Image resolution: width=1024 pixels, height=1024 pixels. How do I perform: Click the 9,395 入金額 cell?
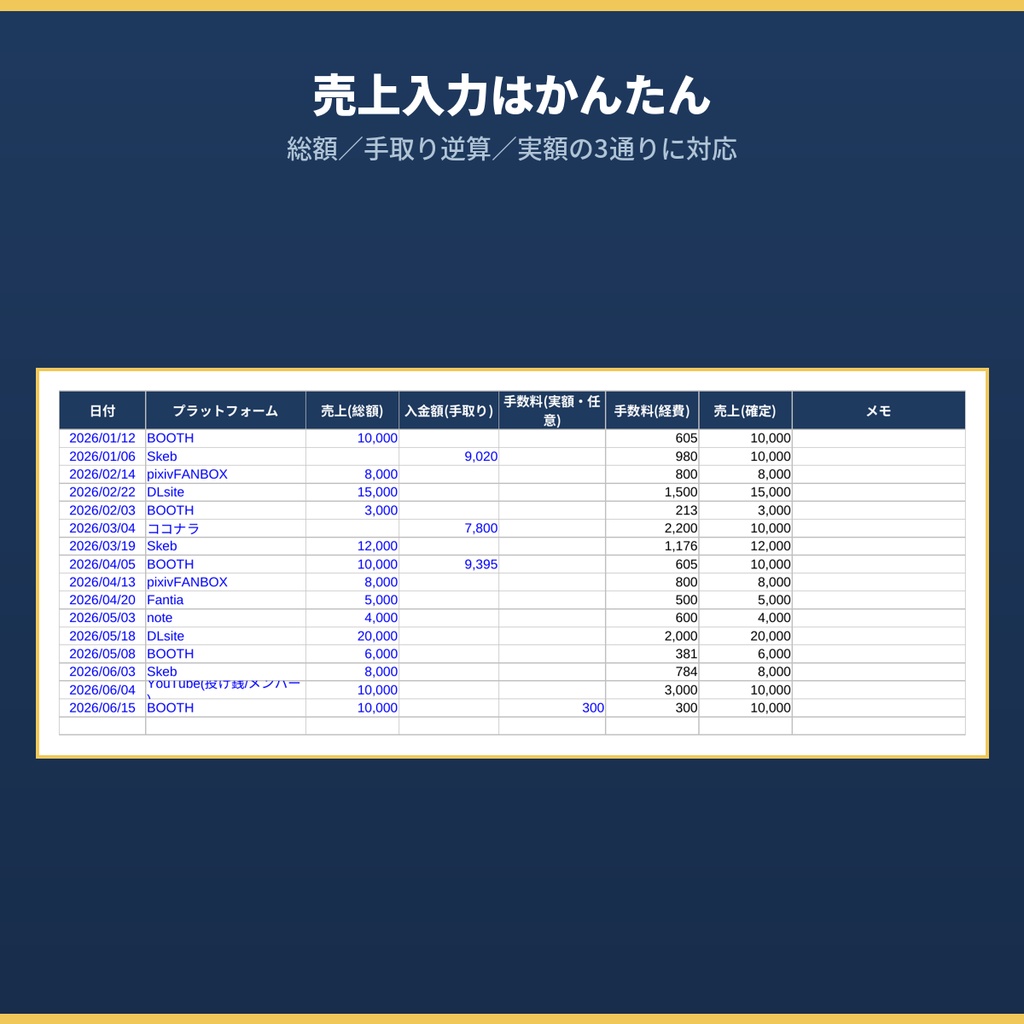[x=449, y=564]
